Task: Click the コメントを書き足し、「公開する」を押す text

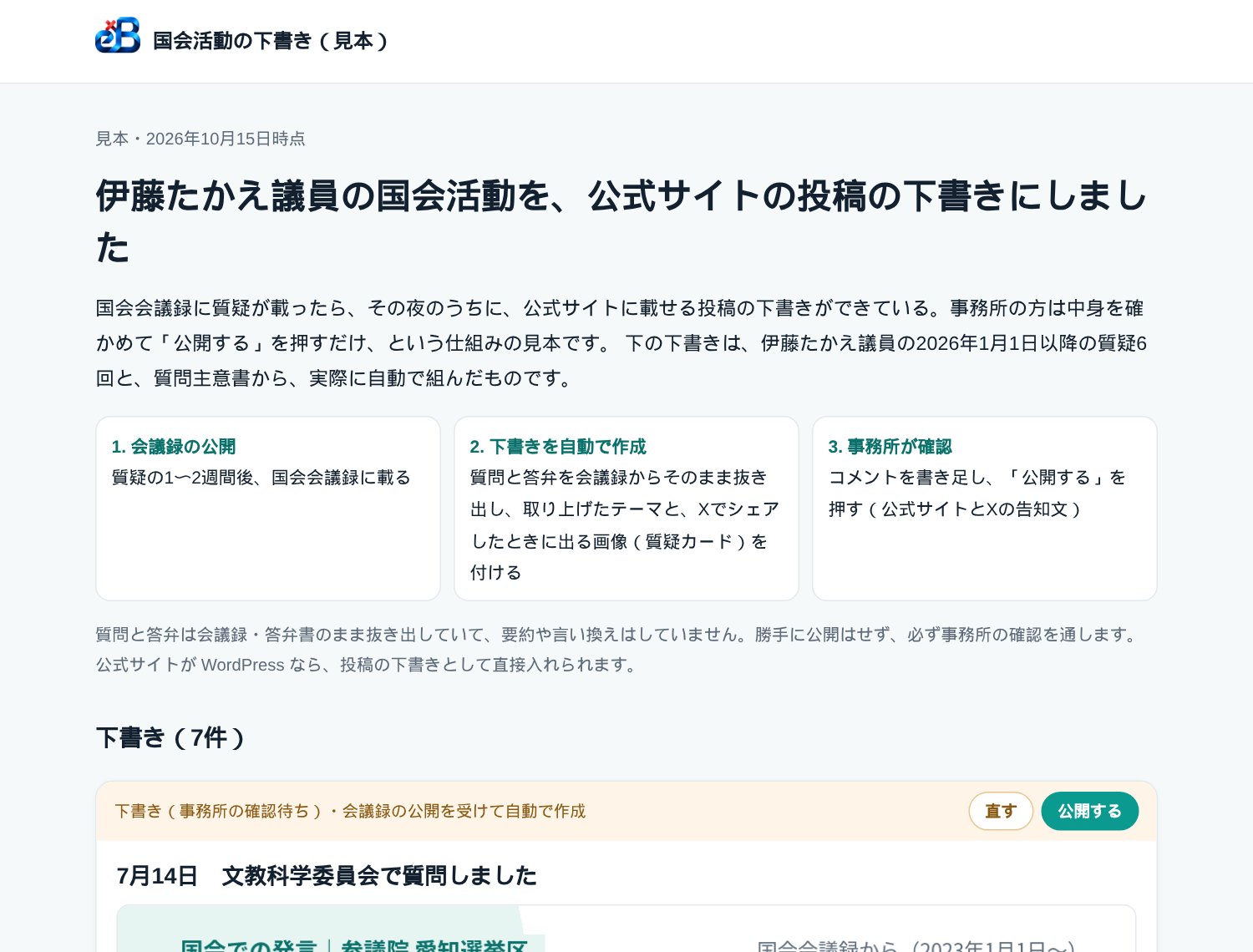Action: 977,494
